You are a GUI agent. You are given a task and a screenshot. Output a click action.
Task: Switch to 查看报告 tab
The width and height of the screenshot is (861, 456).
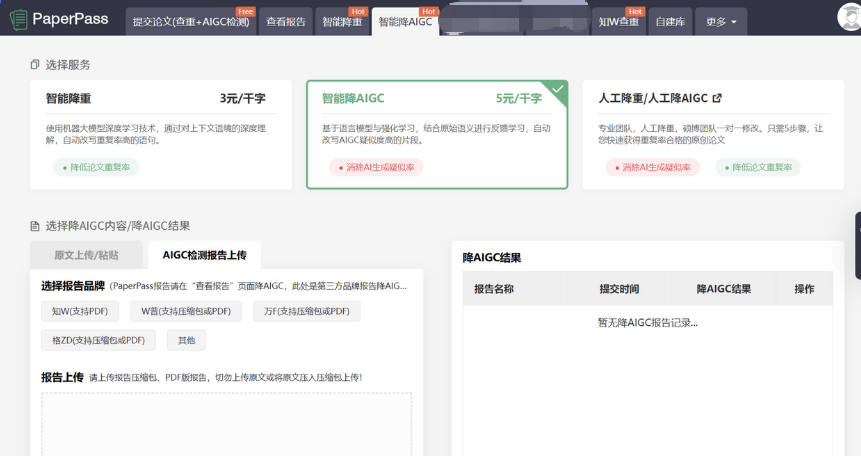[x=286, y=21]
